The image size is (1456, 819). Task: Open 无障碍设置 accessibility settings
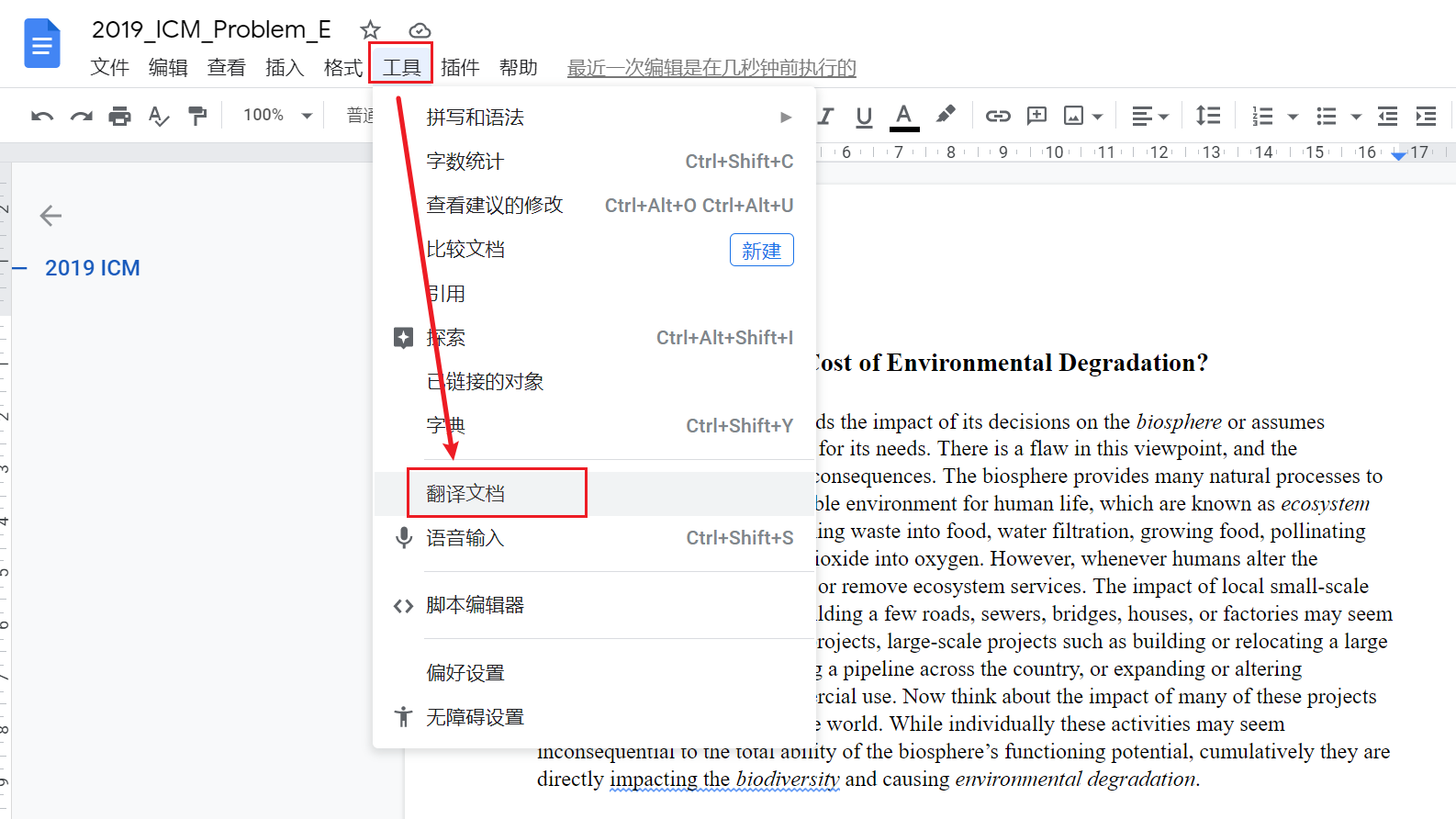pos(595,717)
